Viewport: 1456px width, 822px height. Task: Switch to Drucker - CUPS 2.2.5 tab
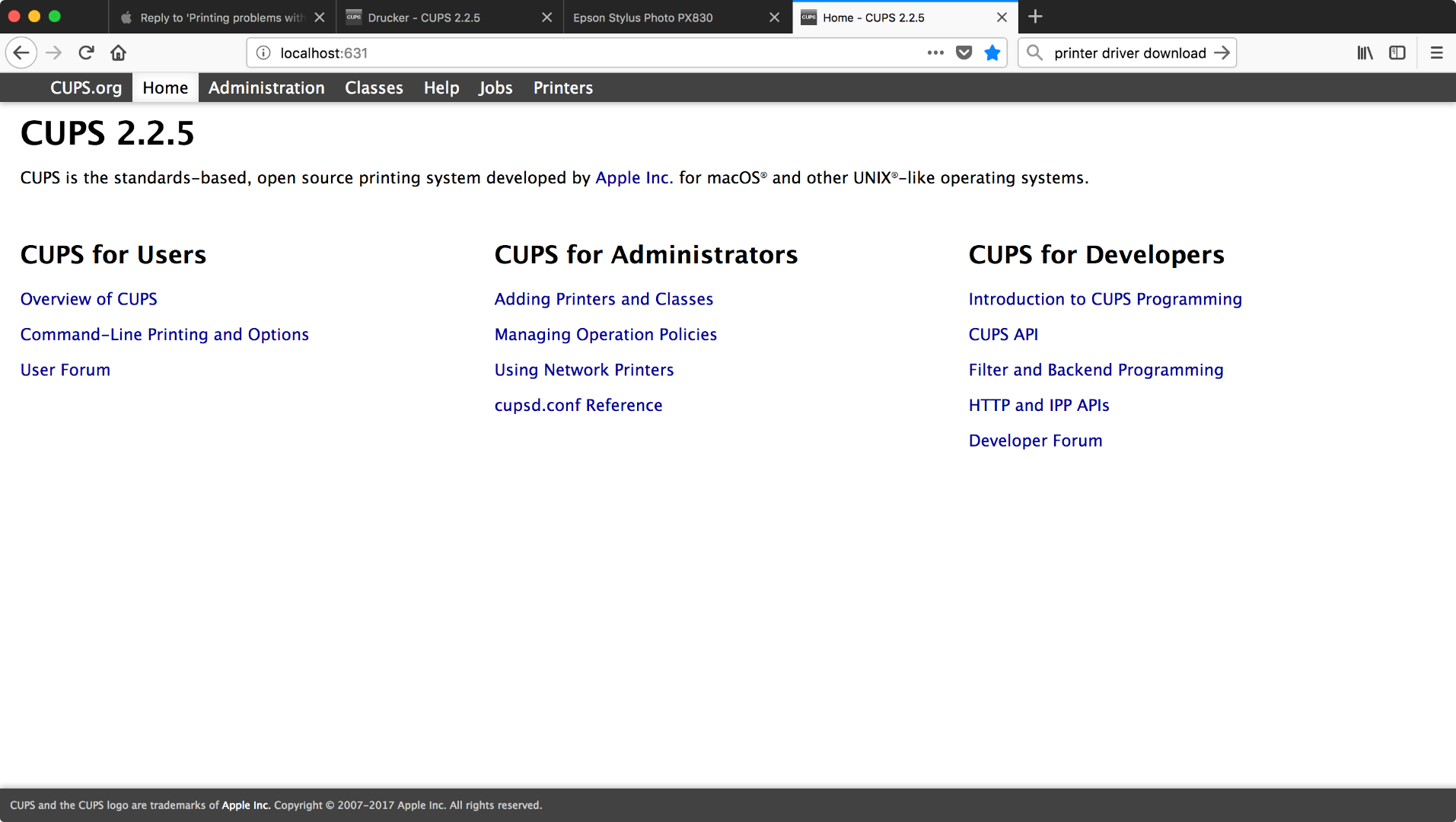tap(449, 17)
